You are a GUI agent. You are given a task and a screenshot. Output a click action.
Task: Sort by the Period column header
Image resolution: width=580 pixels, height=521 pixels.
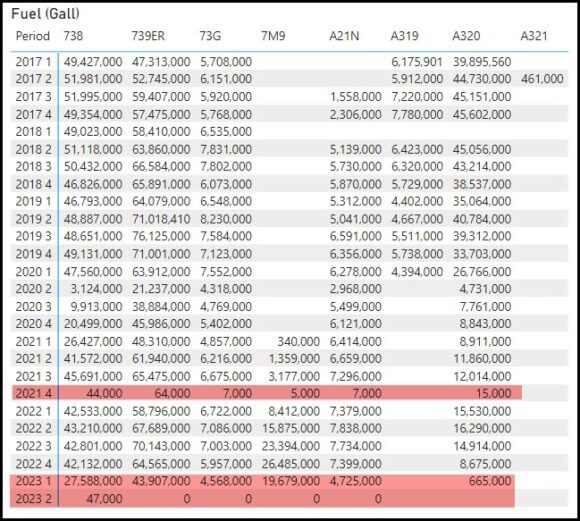[33, 36]
